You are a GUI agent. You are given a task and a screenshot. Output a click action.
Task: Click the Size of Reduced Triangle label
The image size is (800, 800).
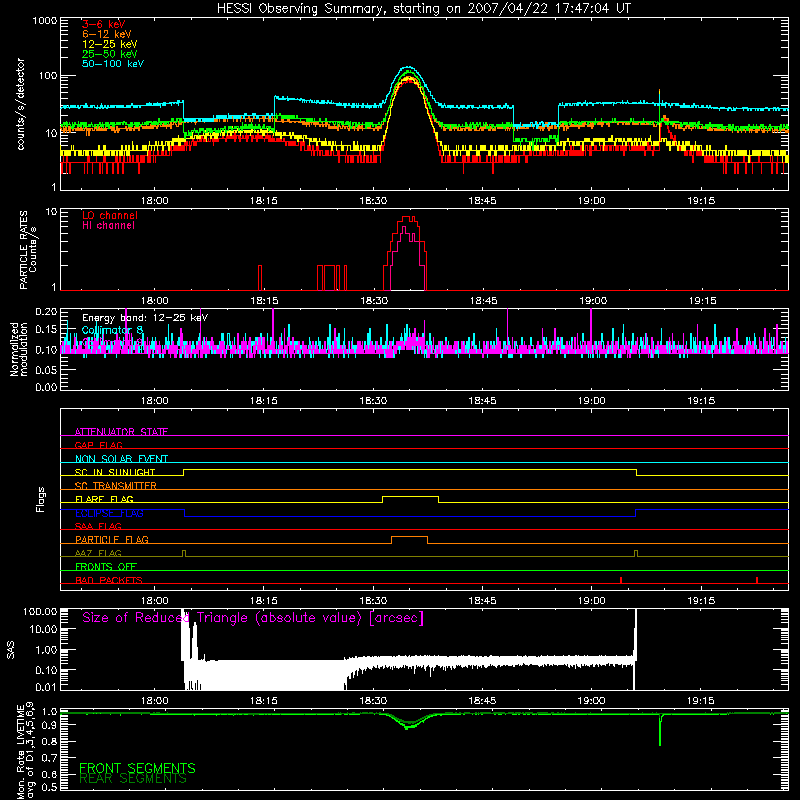pos(253,618)
